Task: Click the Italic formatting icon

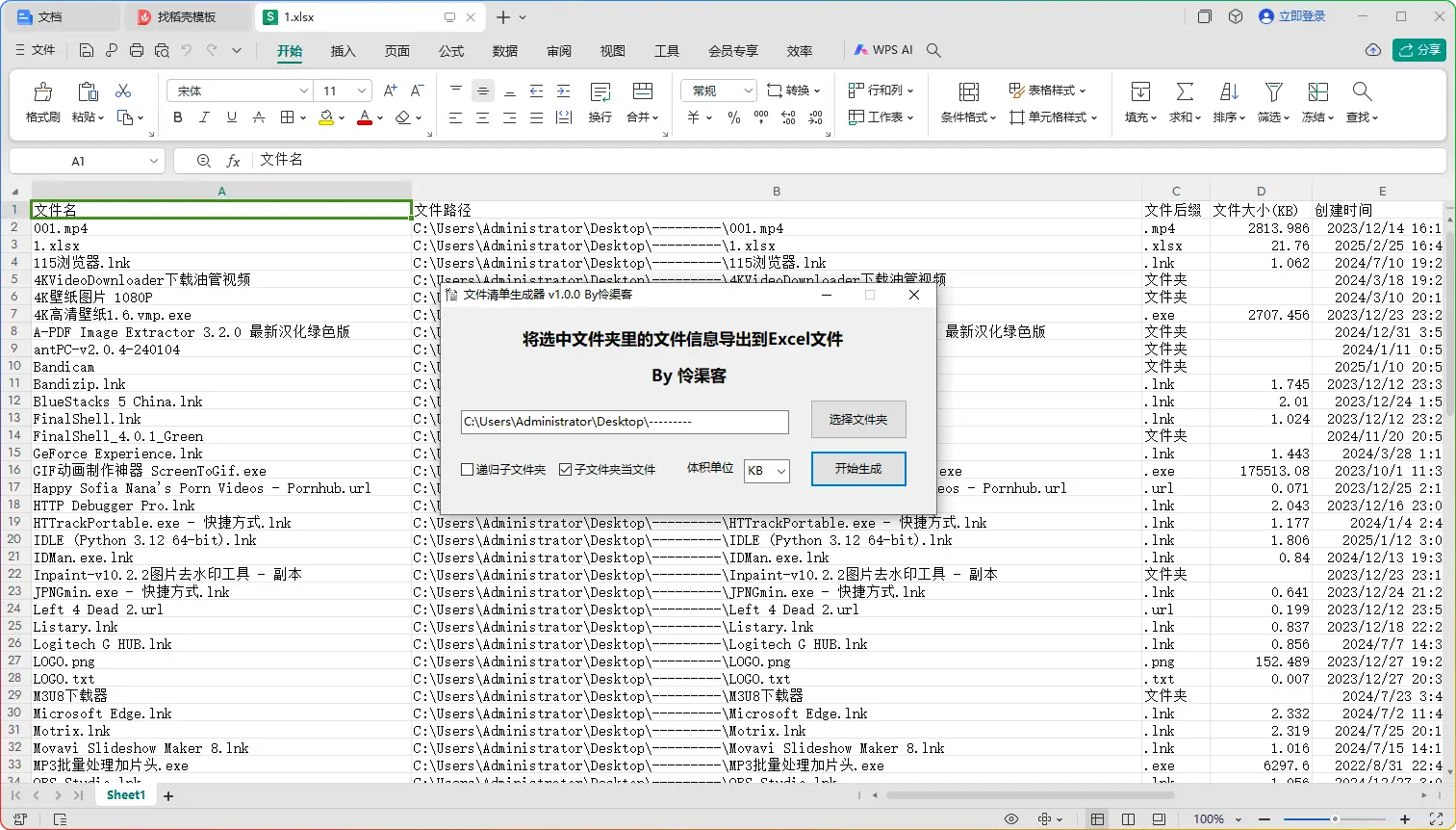Action: (204, 117)
